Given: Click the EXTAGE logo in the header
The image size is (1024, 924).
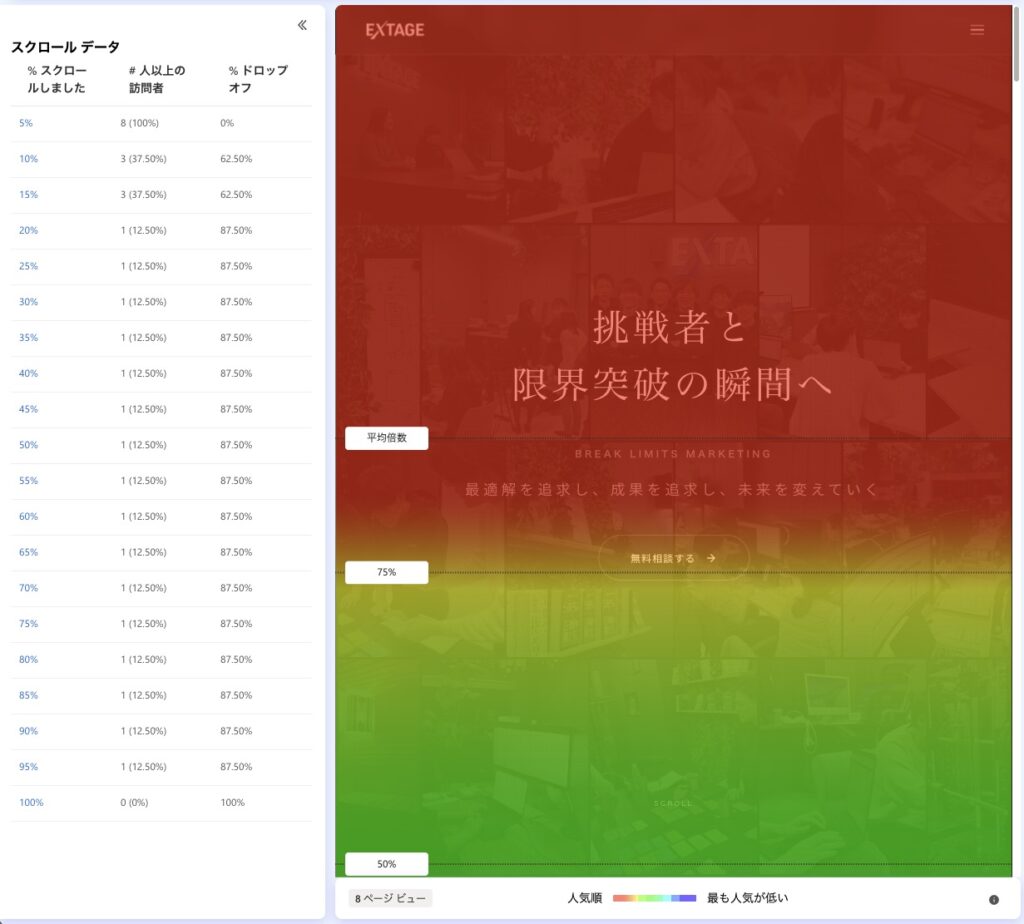Looking at the screenshot, I should 391,30.
